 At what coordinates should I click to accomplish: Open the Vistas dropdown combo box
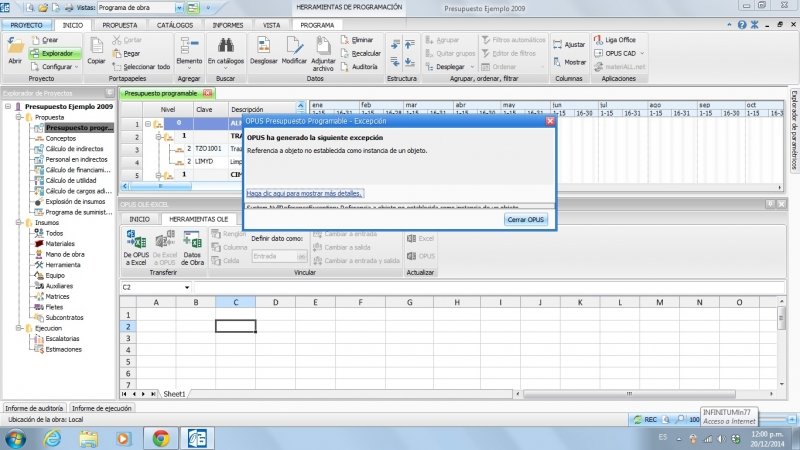coord(179,7)
